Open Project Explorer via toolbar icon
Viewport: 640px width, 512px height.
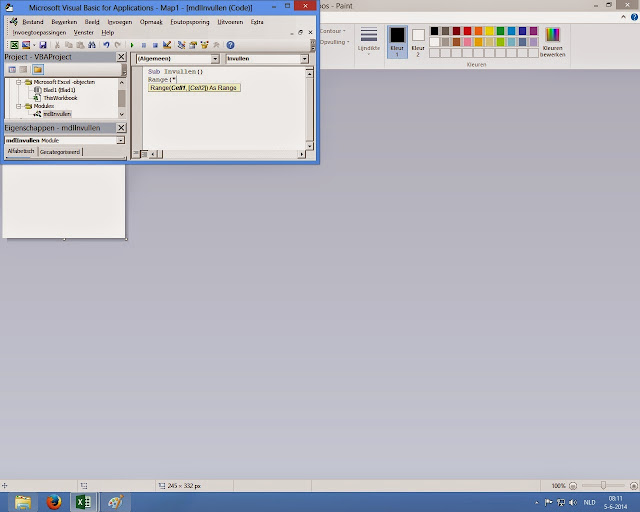[182, 45]
